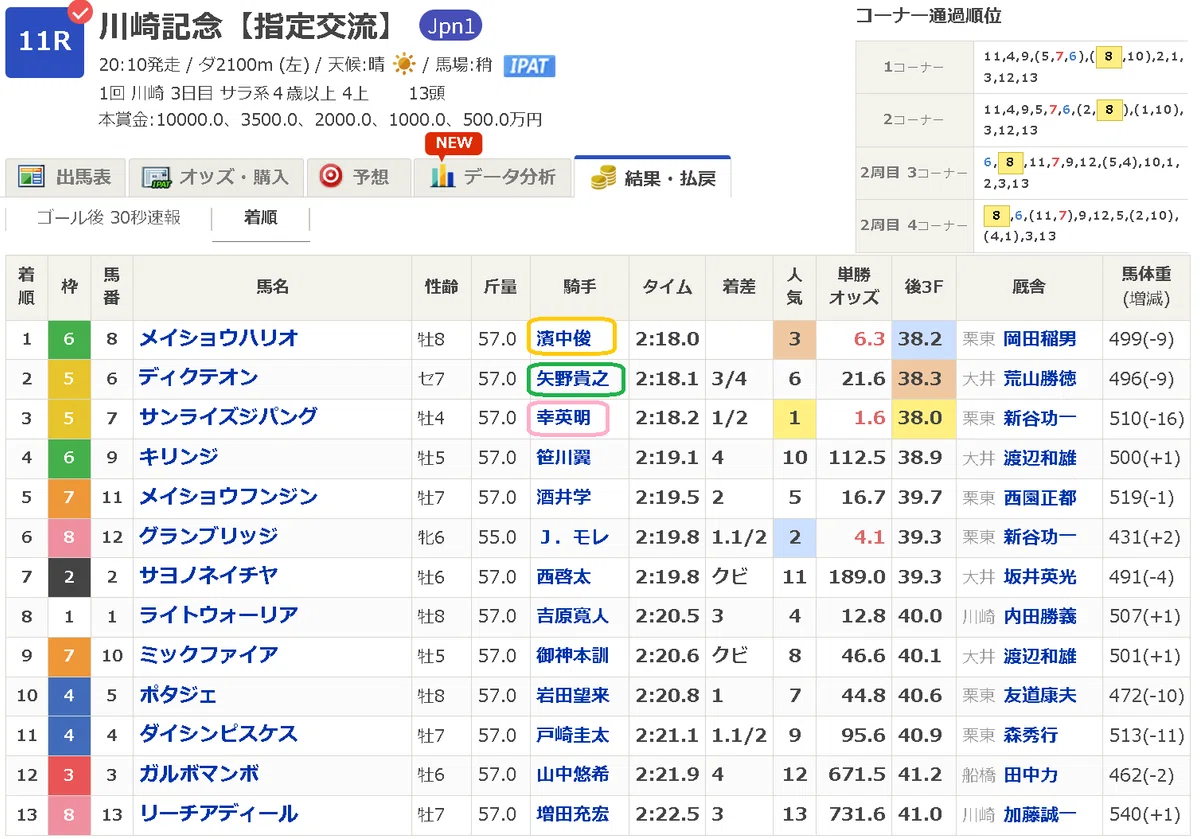The width and height of the screenshot is (1200, 839).
Task: Open jockey 濱中俊 profile
Action: pyautogui.click(x=564, y=339)
